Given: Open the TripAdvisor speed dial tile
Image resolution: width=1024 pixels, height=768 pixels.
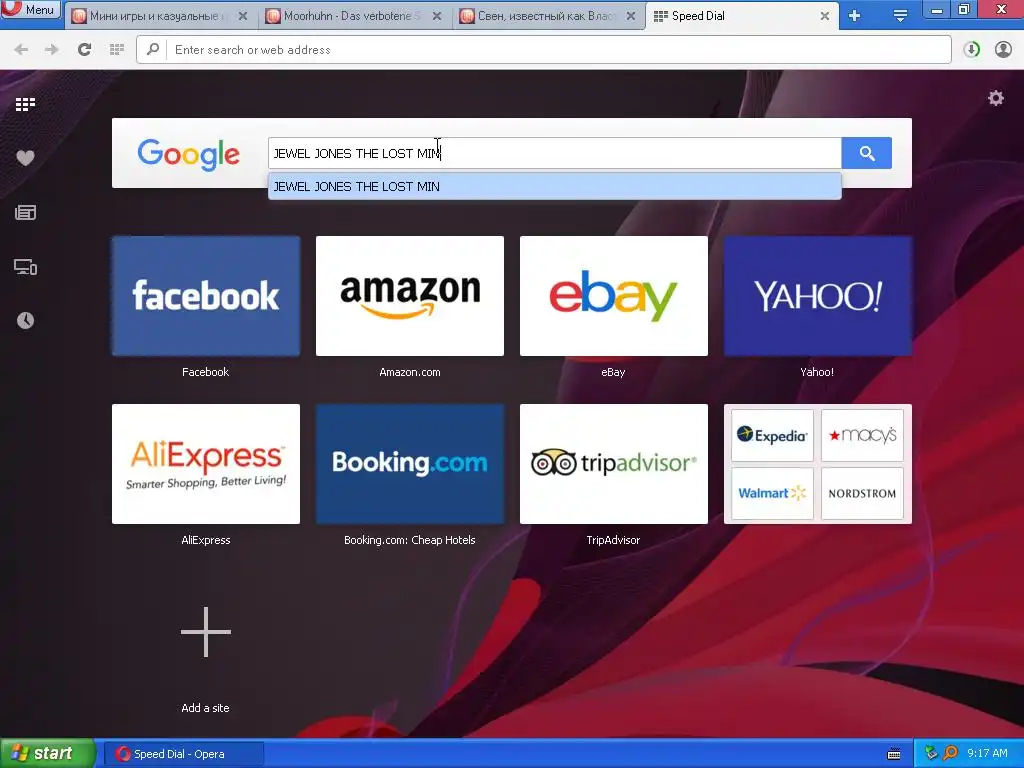Looking at the screenshot, I should point(613,464).
